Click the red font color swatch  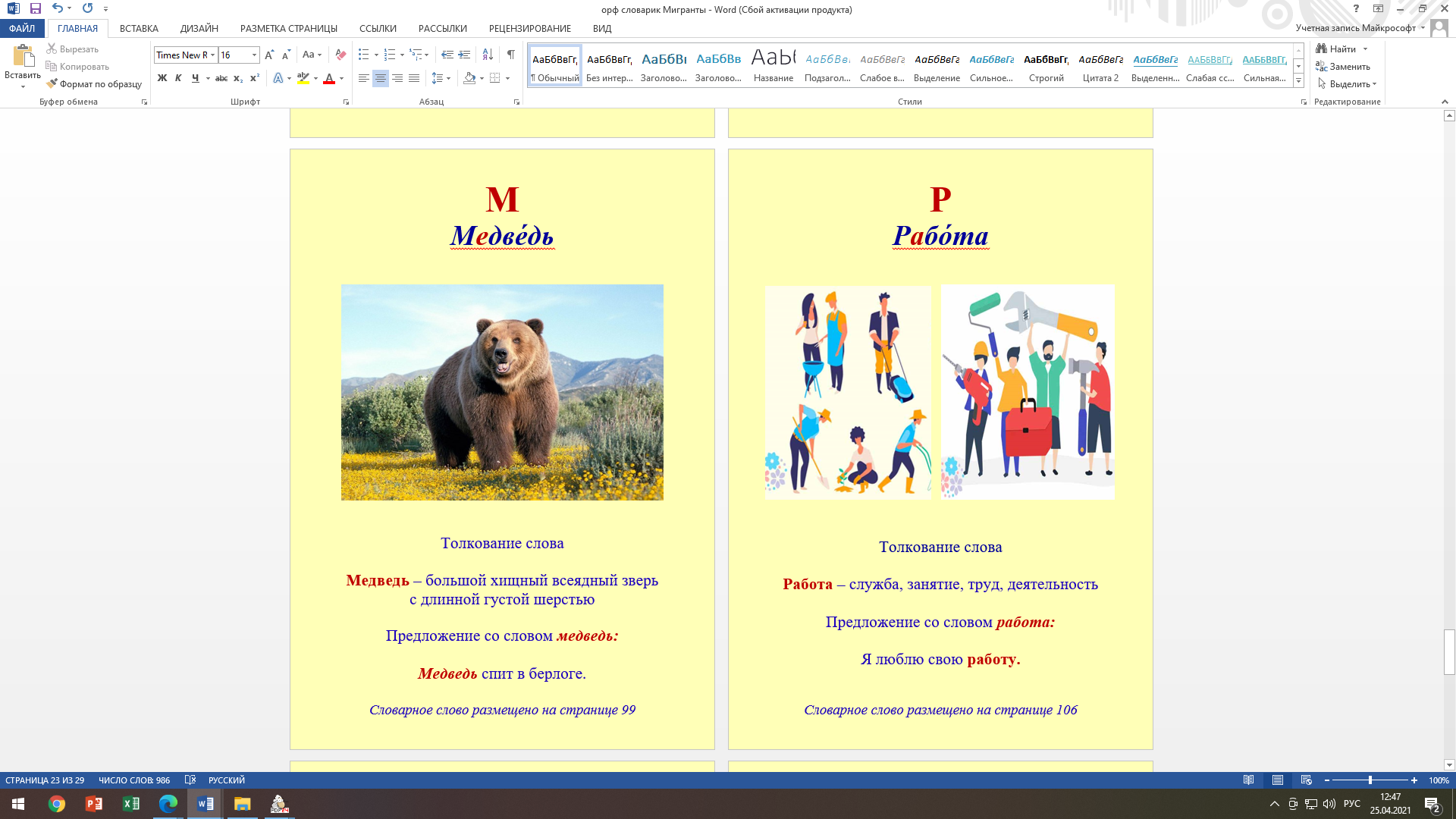(x=328, y=78)
